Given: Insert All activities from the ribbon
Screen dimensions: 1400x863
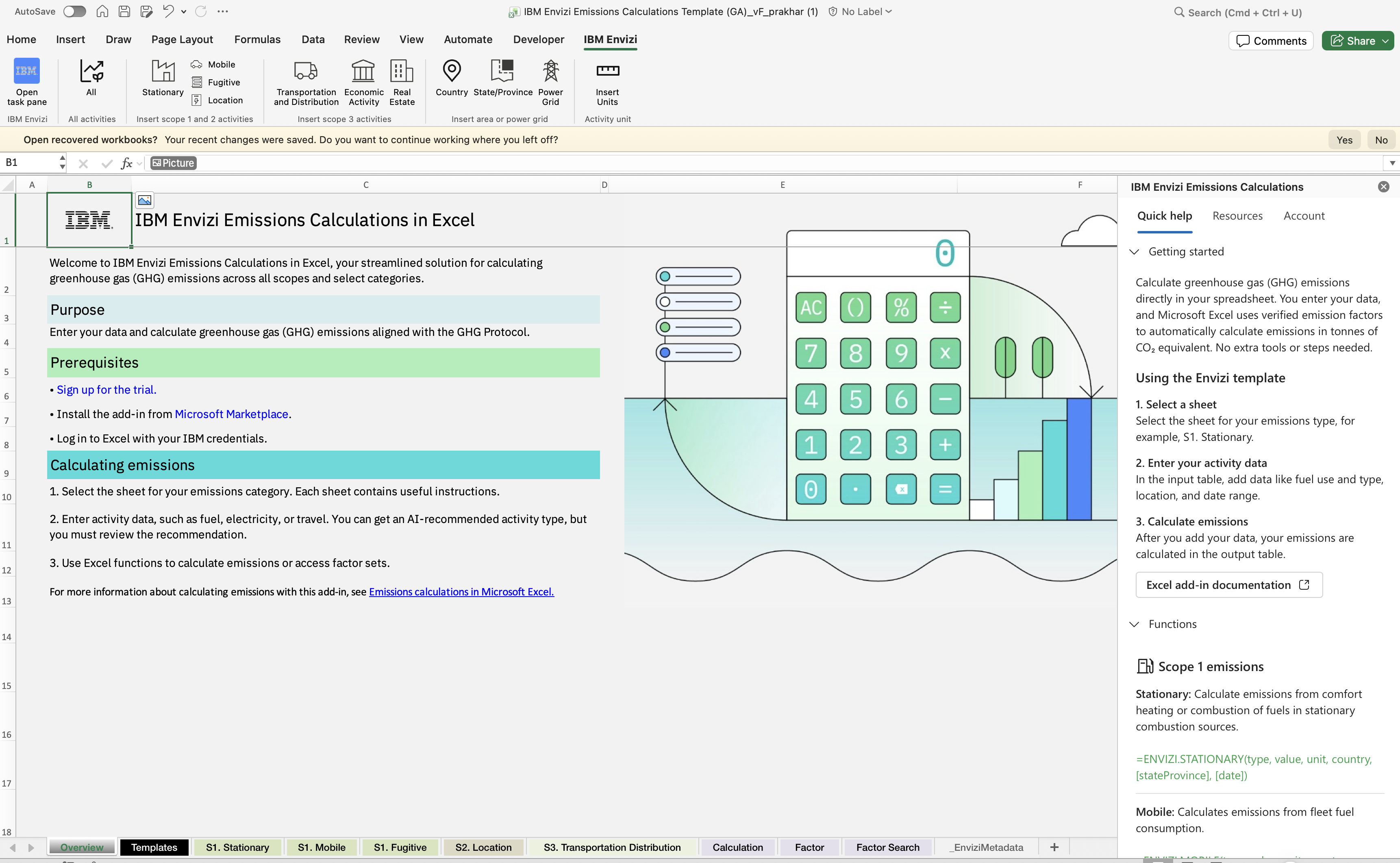Looking at the screenshot, I should pos(91,78).
